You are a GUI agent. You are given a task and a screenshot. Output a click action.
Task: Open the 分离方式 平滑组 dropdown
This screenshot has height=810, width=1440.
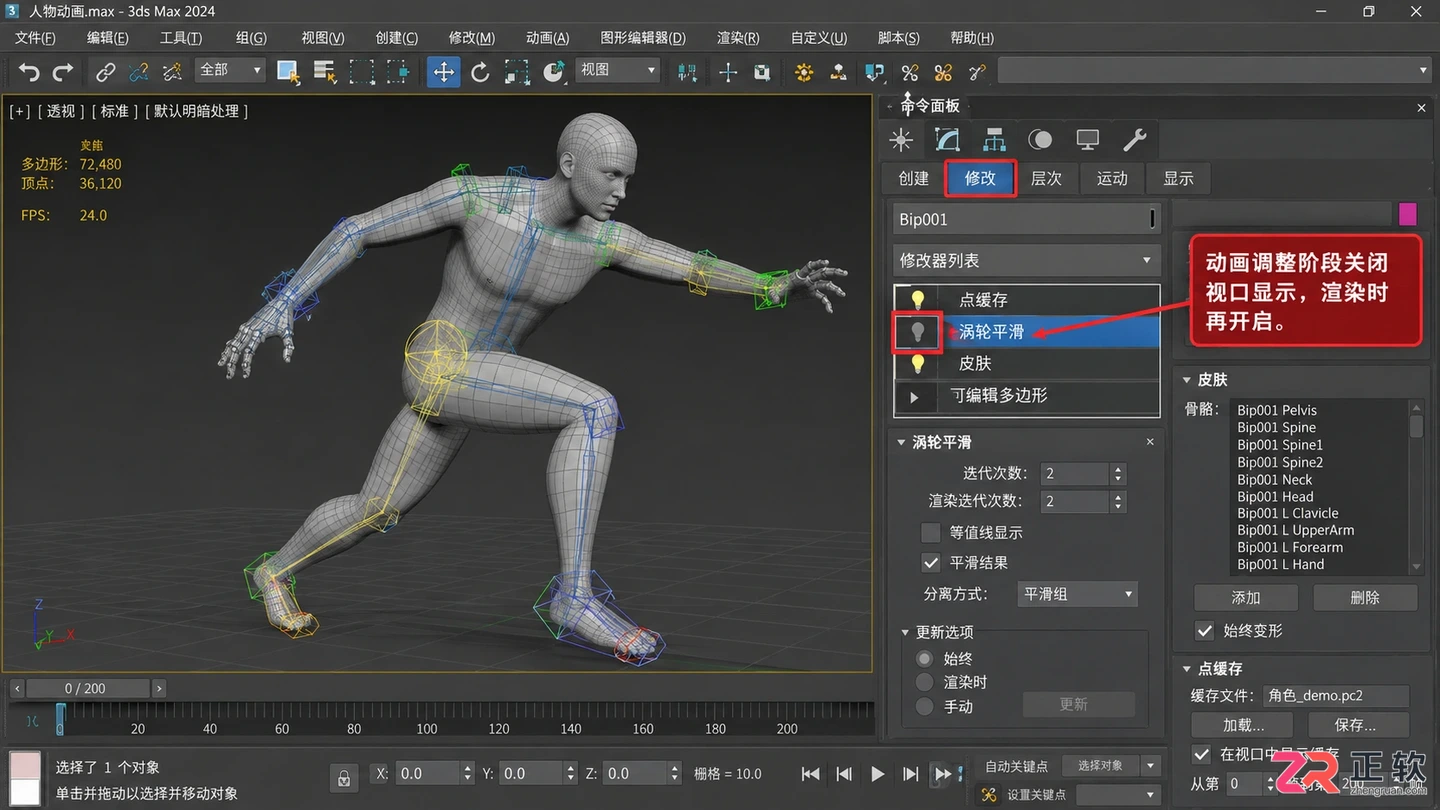click(x=1077, y=594)
